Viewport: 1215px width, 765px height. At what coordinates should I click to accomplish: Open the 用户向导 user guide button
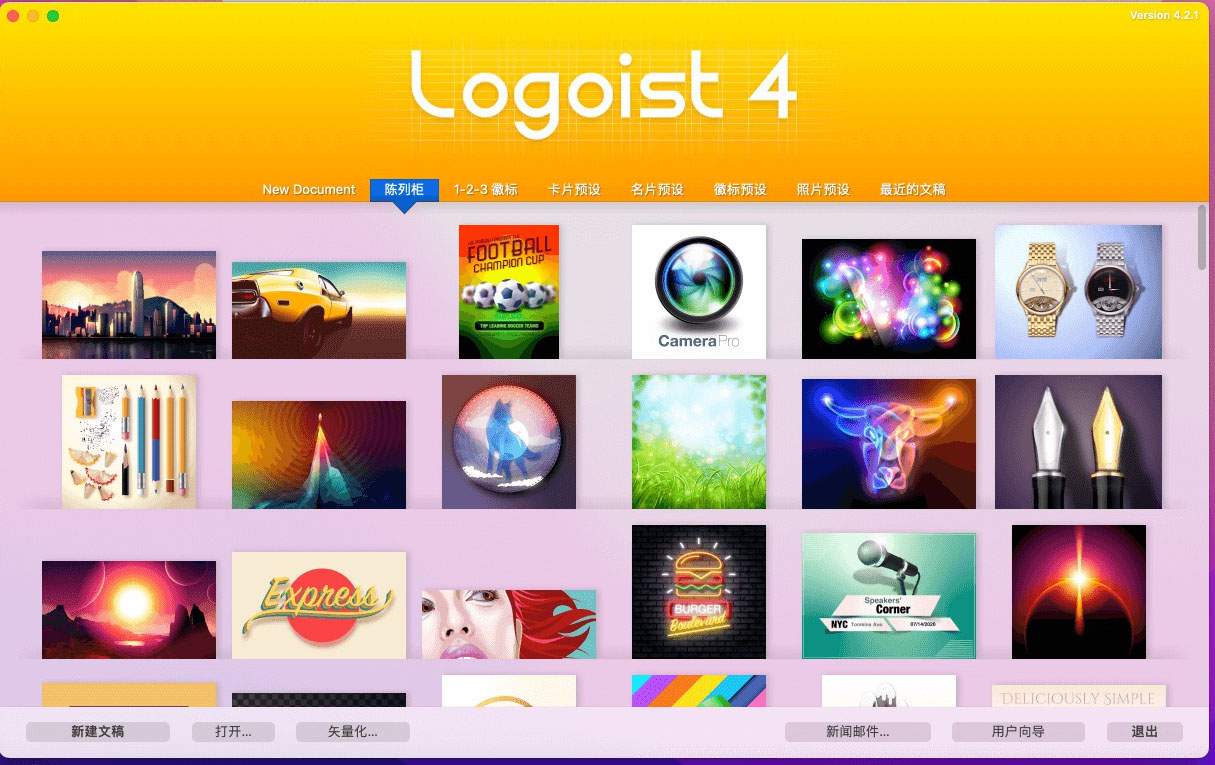pos(1018,732)
